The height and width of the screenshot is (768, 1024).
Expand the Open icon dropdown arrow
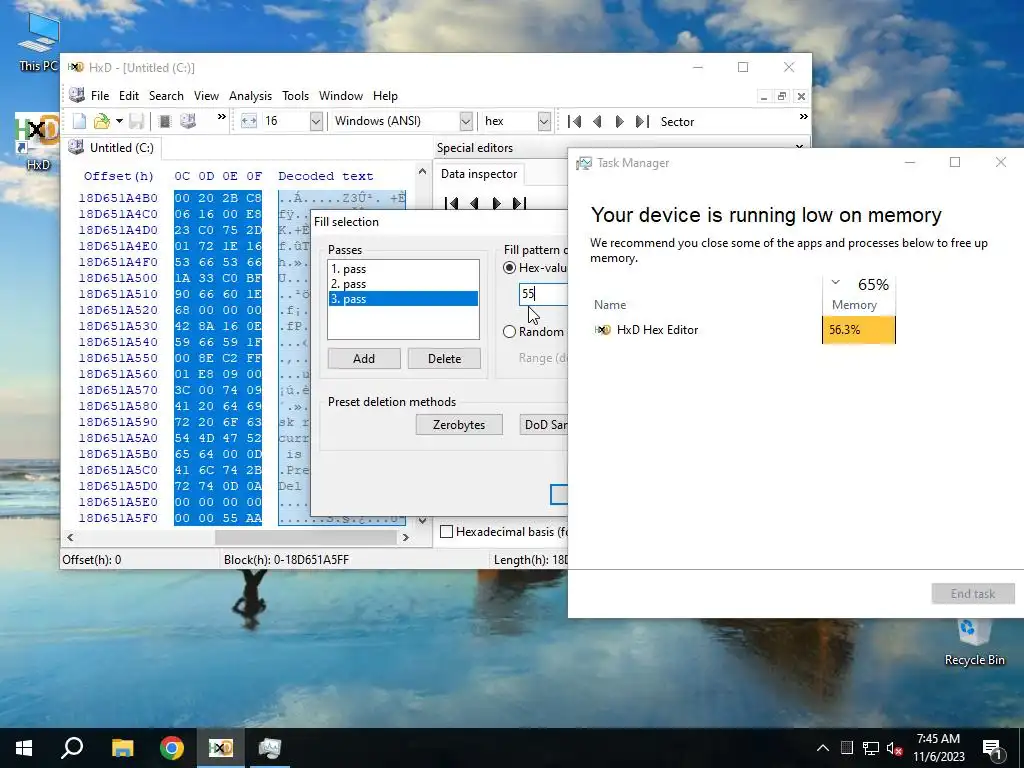(x=119, y=121)
